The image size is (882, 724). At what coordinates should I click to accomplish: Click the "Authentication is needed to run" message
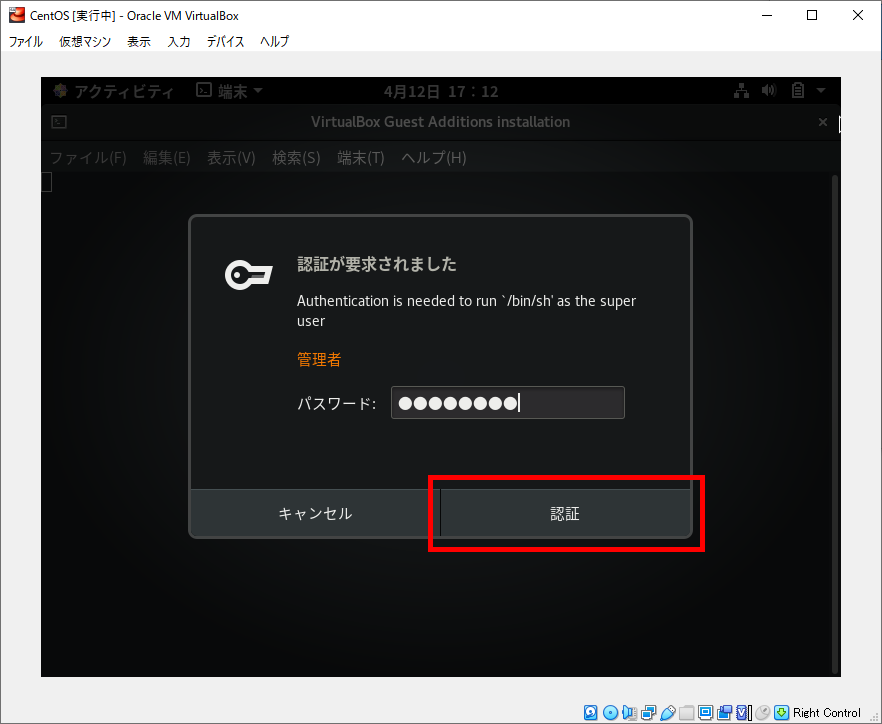466,311
